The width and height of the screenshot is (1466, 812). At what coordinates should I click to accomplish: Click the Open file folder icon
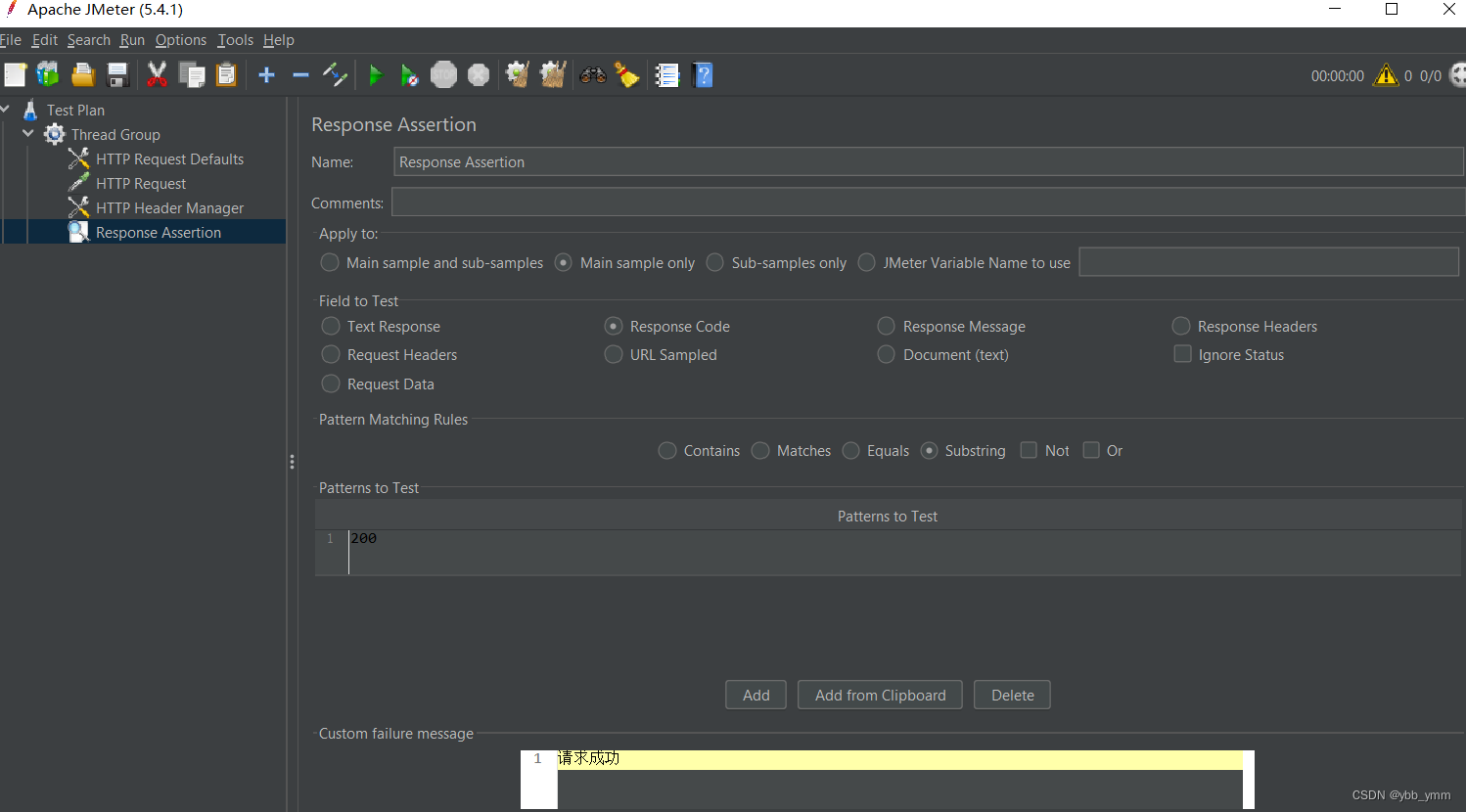83,75
